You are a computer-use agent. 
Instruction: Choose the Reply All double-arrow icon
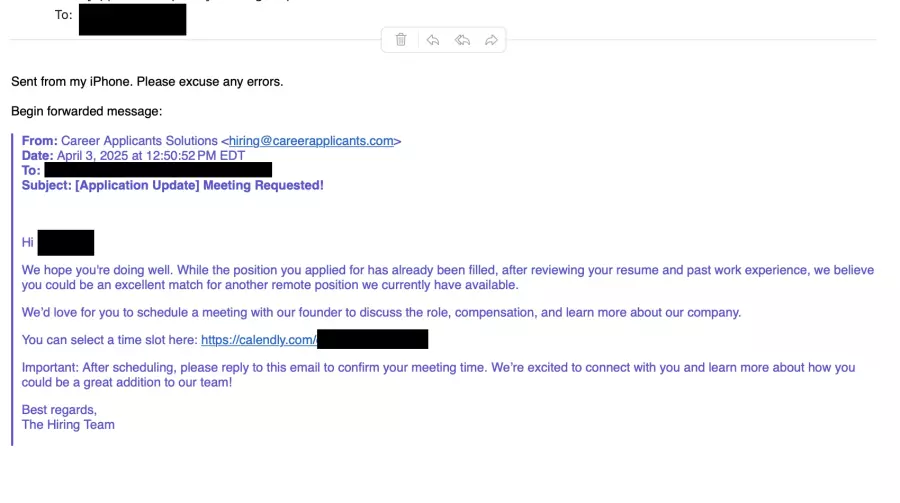point(463,40)
